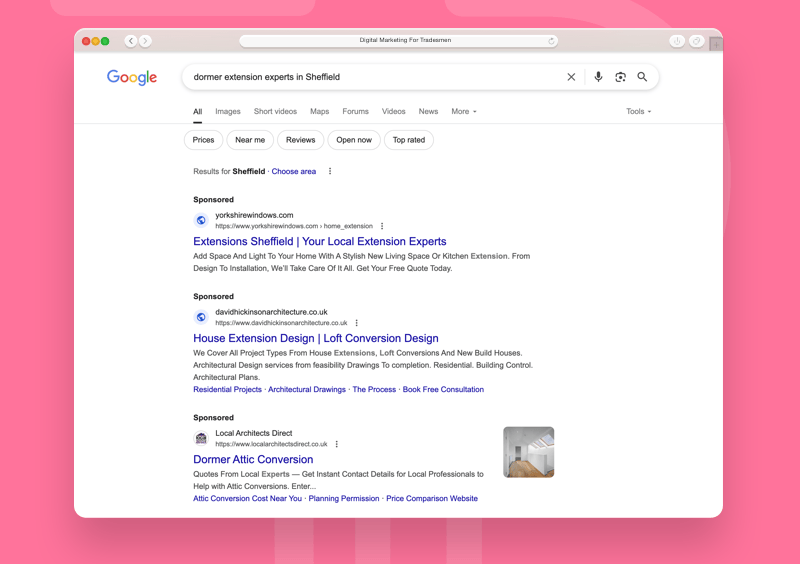Open options menu next to Choose area
Screen dimensions: 800x564
[x=330, y=171]
